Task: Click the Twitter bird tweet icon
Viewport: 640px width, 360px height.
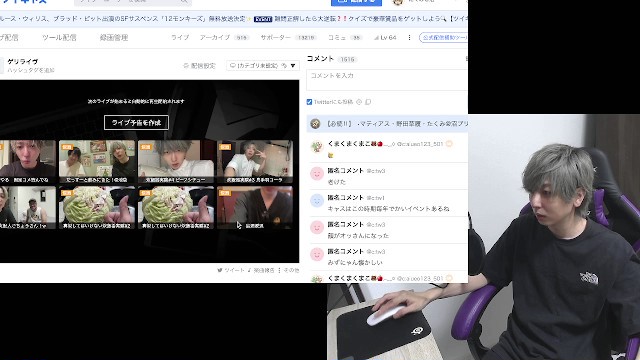Action: 220,270
